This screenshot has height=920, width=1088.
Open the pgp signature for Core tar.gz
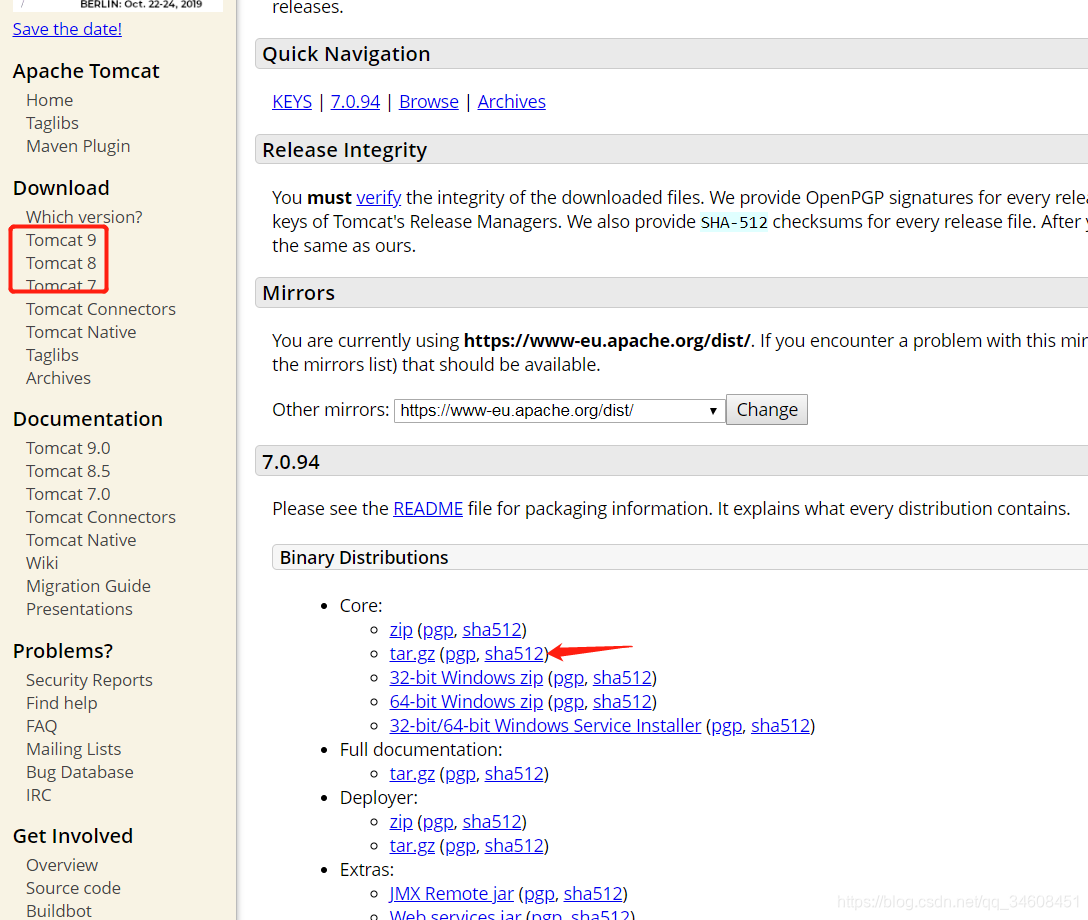tap(460, 654)
